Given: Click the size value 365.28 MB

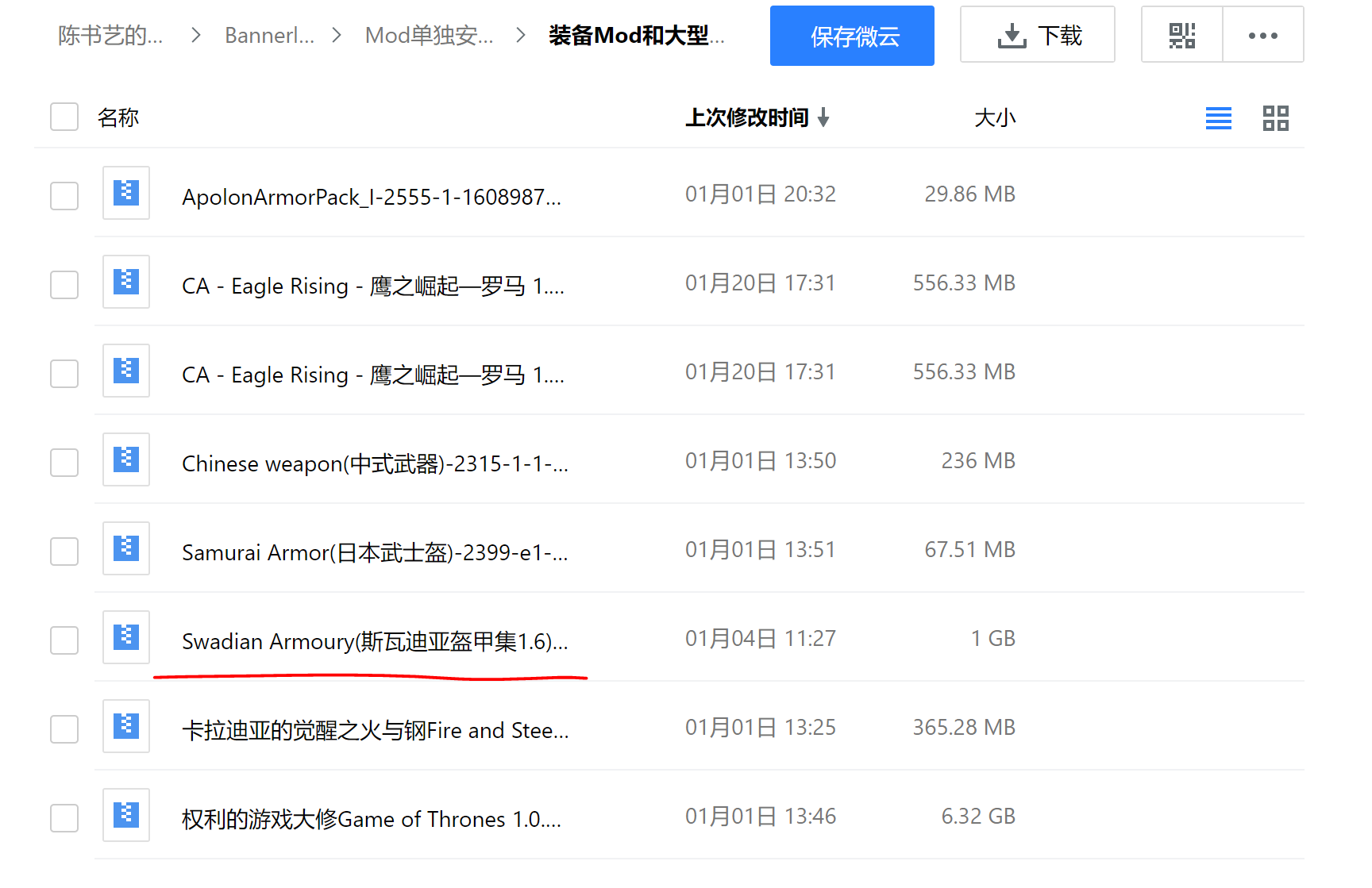Looking at the screenshot, I should 964,728.
